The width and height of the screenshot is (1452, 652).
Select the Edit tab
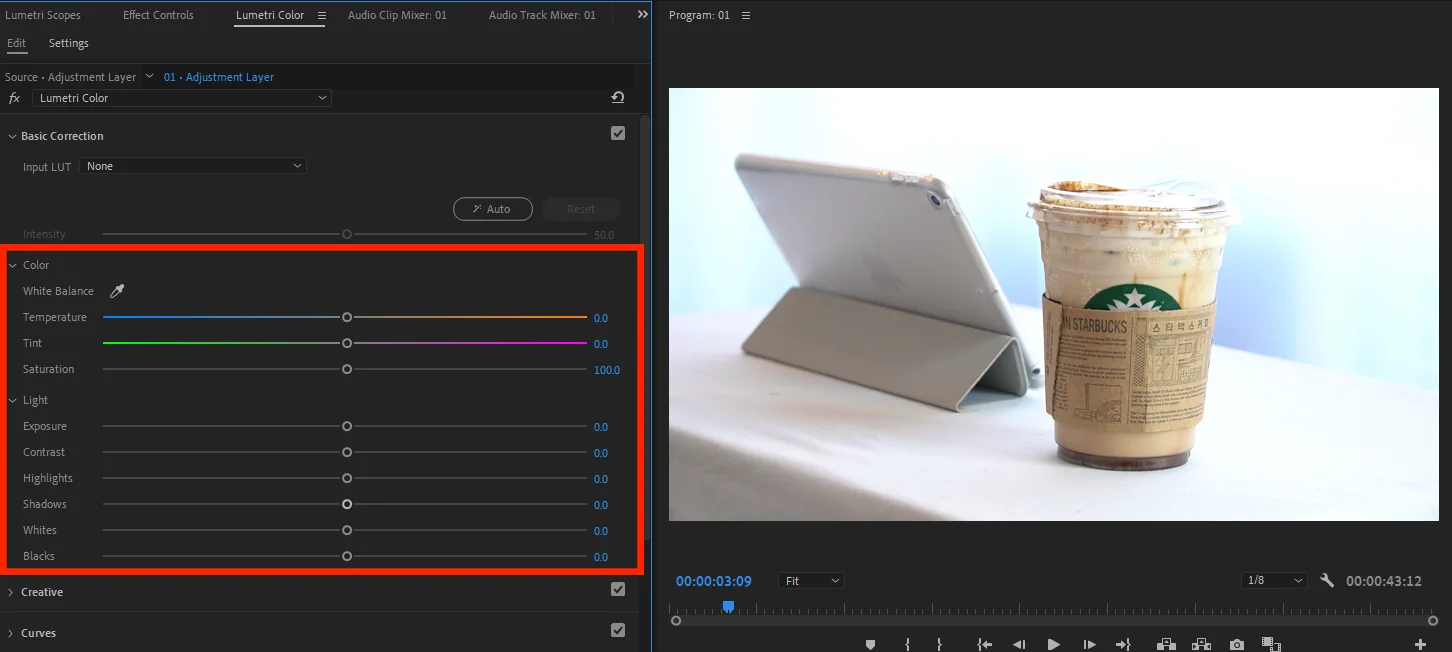point(16,43)
